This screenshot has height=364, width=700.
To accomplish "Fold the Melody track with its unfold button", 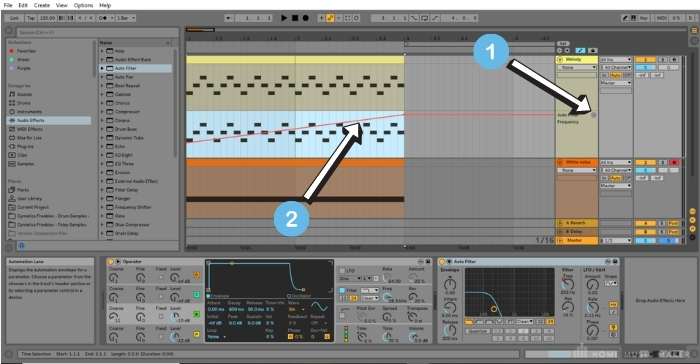I will pos(560,59).
